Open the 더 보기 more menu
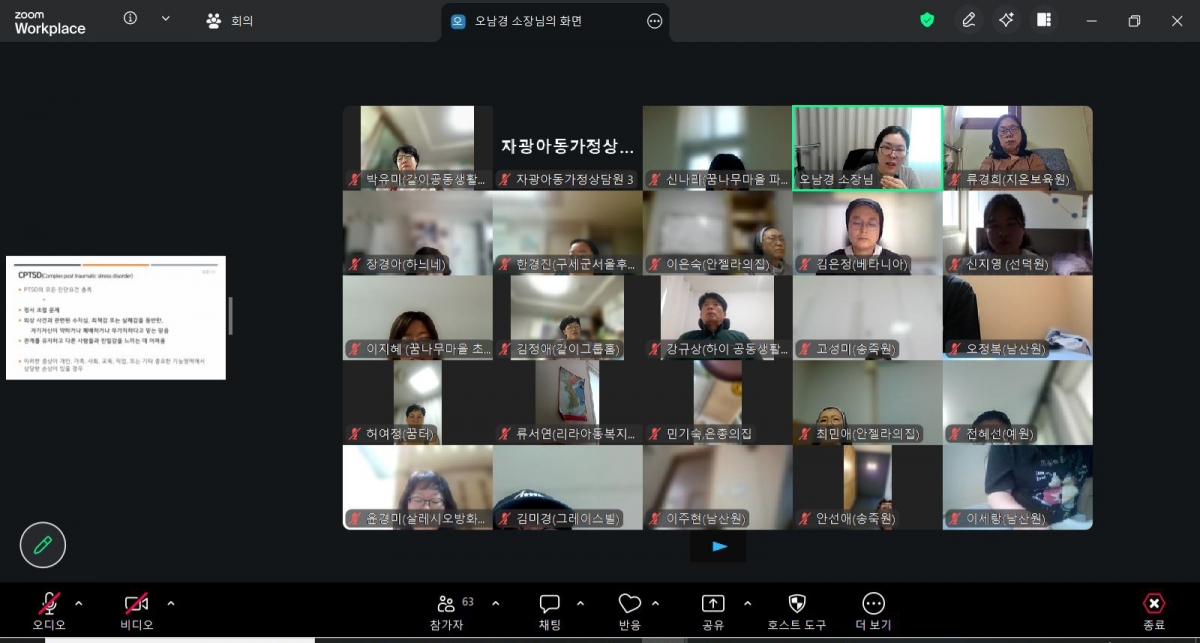 (873, 611)
